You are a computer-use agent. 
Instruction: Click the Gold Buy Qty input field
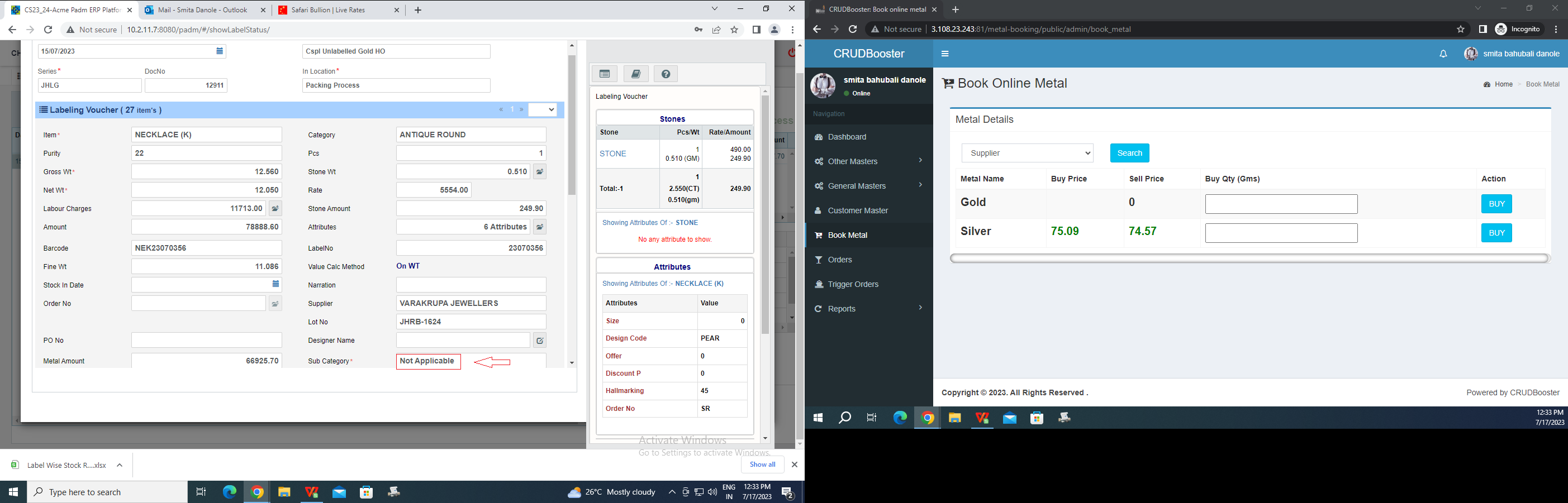pyautogui.click(x=1281, y=204)
